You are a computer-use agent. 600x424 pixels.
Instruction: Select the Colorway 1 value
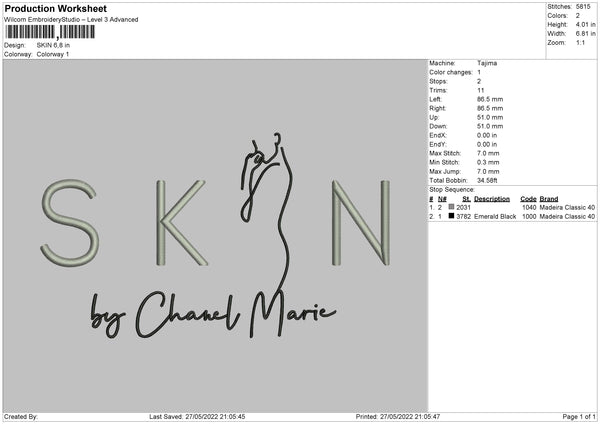pyautogui.click(x=53, y=54)
